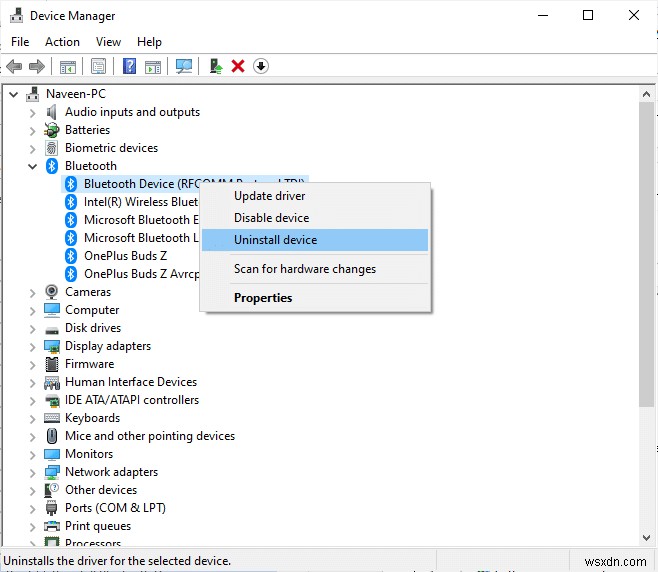The height and width of the screenshot is (572, 658).
Task: Click the Bluetooth category icon
Action: [x=52, y=166]
